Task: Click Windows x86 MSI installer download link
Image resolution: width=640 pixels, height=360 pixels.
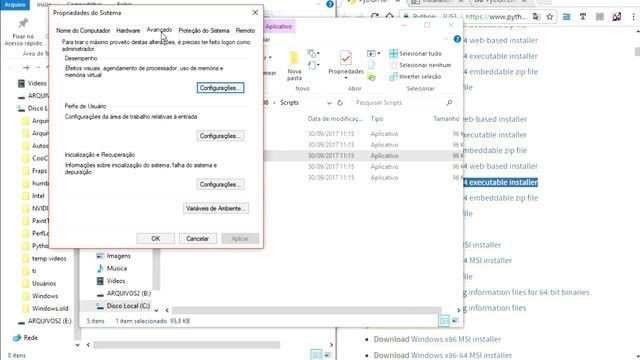Action: 456,339
